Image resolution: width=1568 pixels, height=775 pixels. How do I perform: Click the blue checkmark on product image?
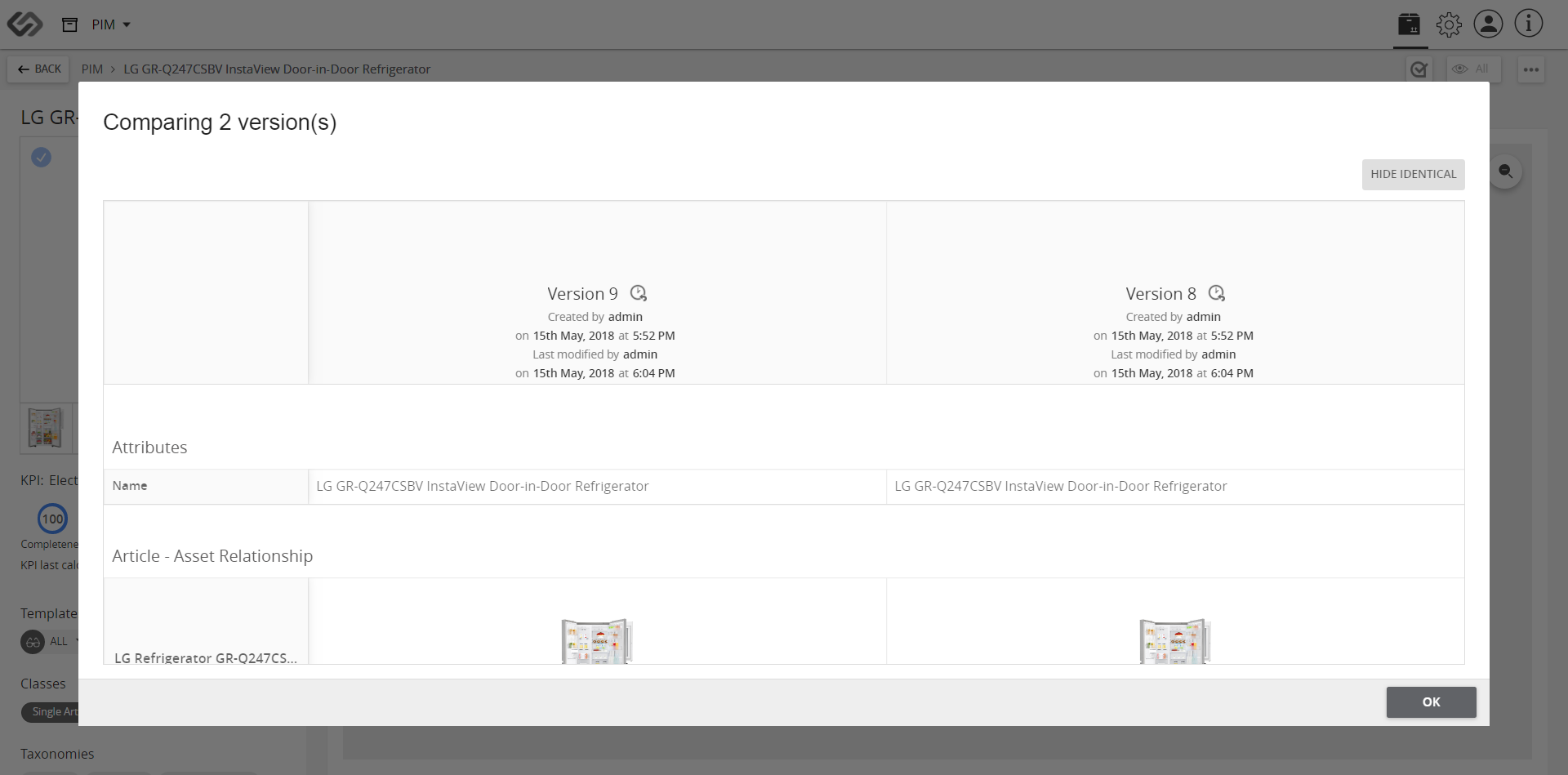[x=41, y=157]
